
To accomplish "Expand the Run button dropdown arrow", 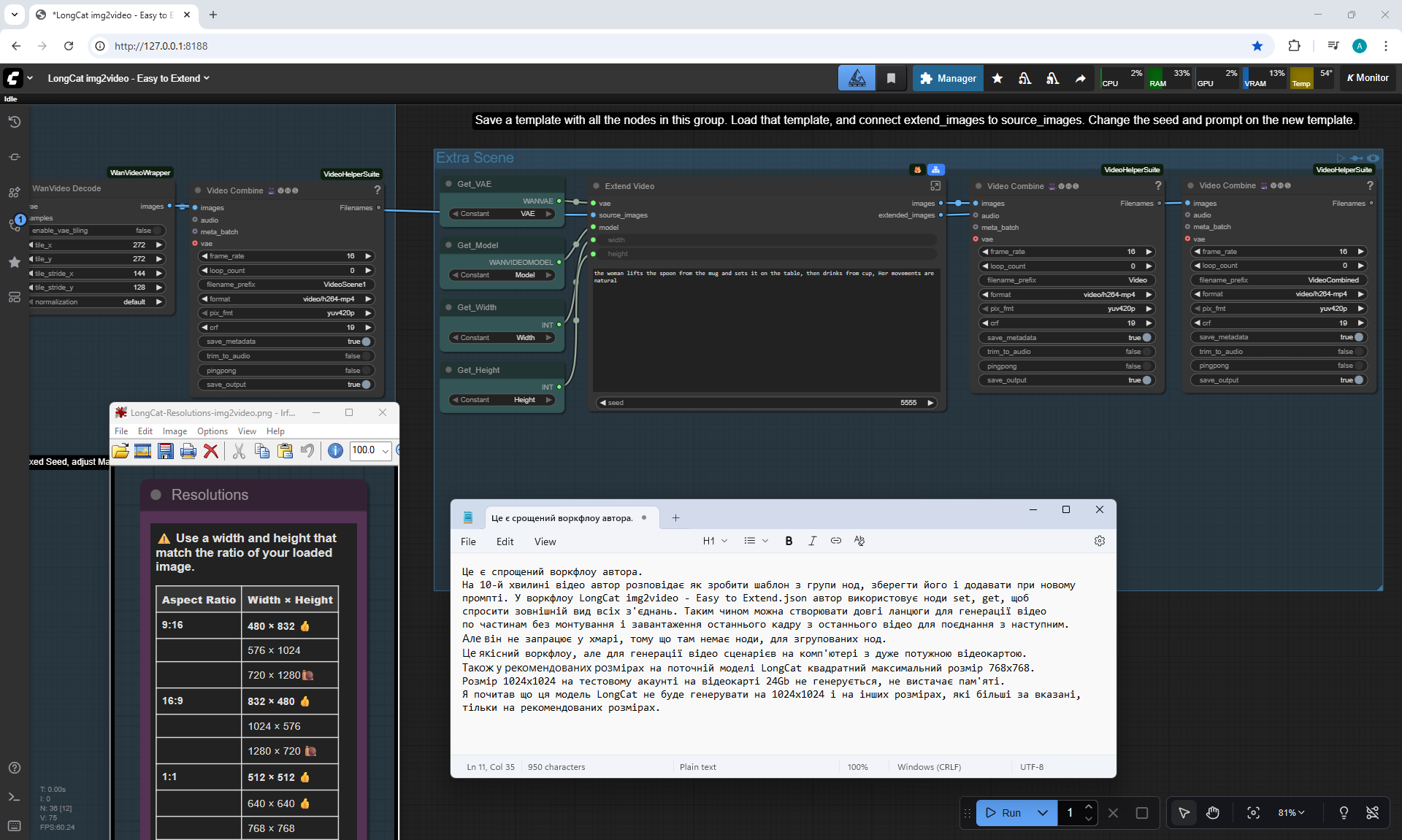I will coord(1043,812).
